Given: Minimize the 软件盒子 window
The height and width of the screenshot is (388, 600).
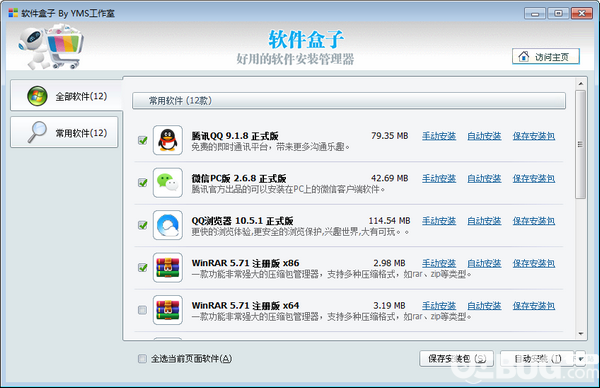Looking at the screenshot, I should coord(535,13).
